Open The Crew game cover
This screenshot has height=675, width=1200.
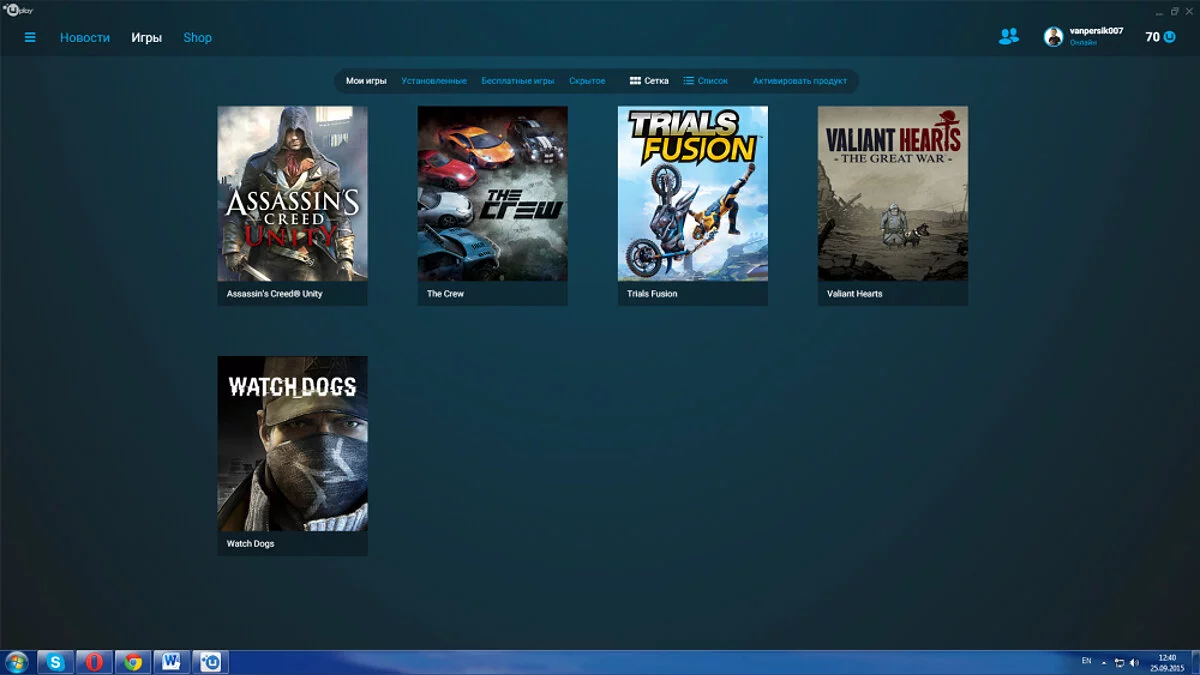coord(492,194)
